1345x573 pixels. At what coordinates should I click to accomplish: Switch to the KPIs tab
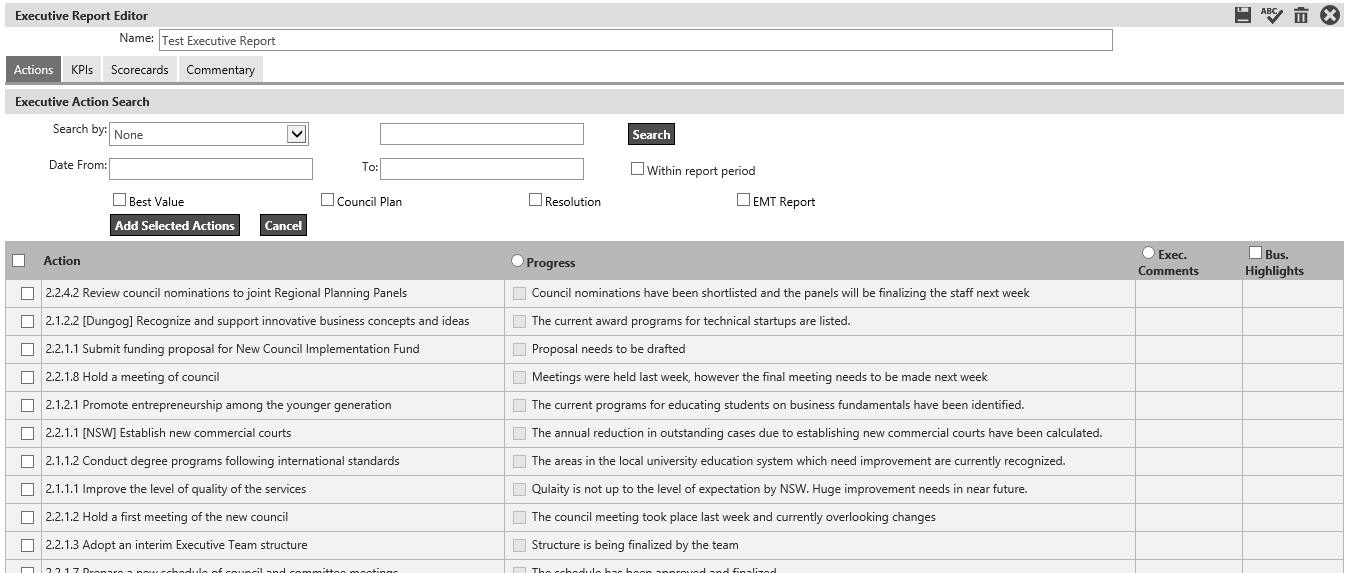[82, 70]
